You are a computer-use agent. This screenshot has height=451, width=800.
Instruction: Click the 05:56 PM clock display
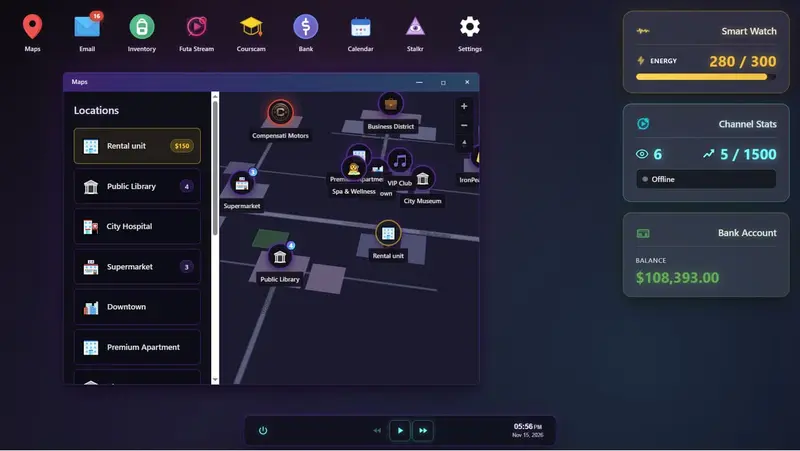tap(528, 427)
